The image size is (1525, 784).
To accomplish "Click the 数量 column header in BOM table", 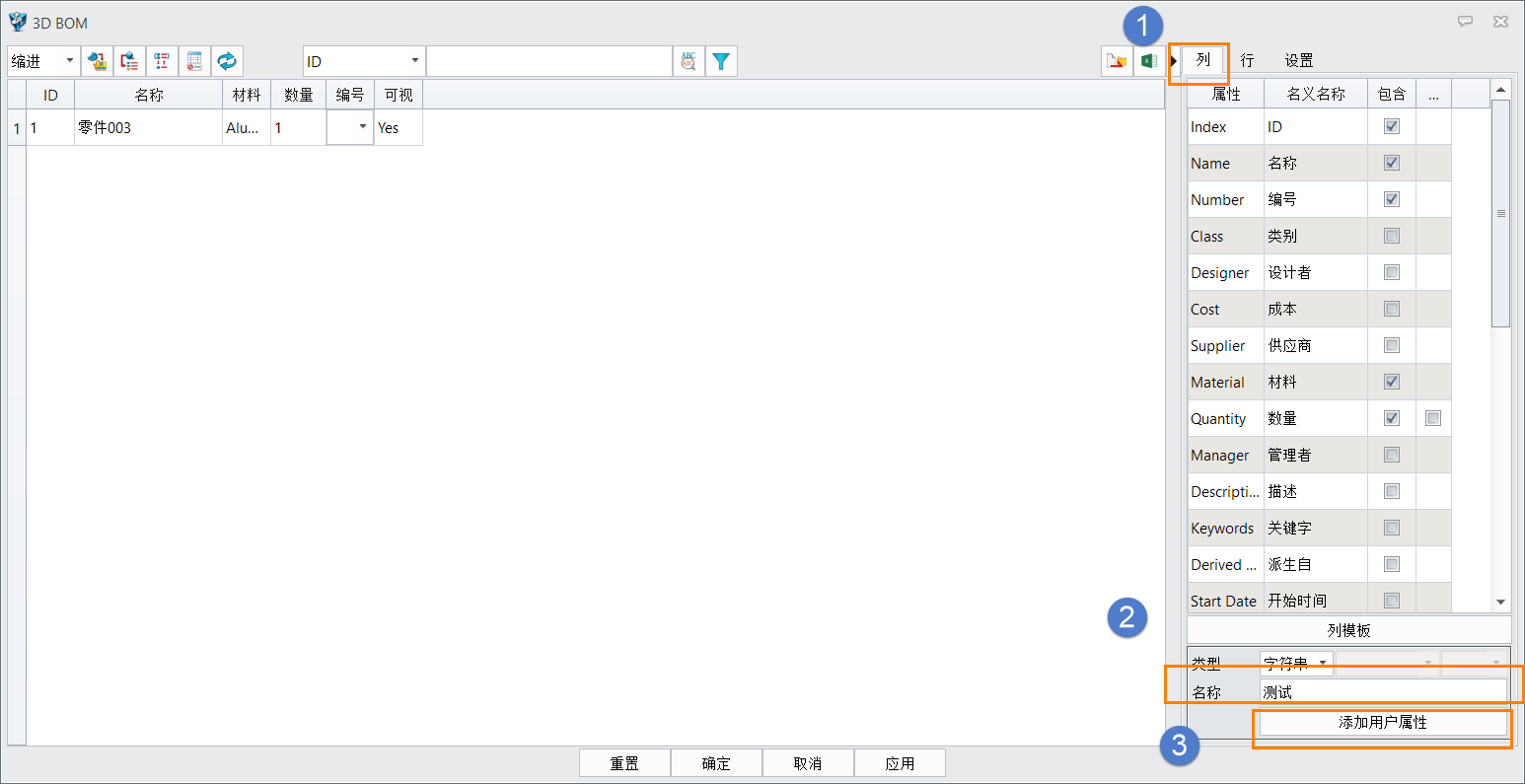I will click(298, 95).
